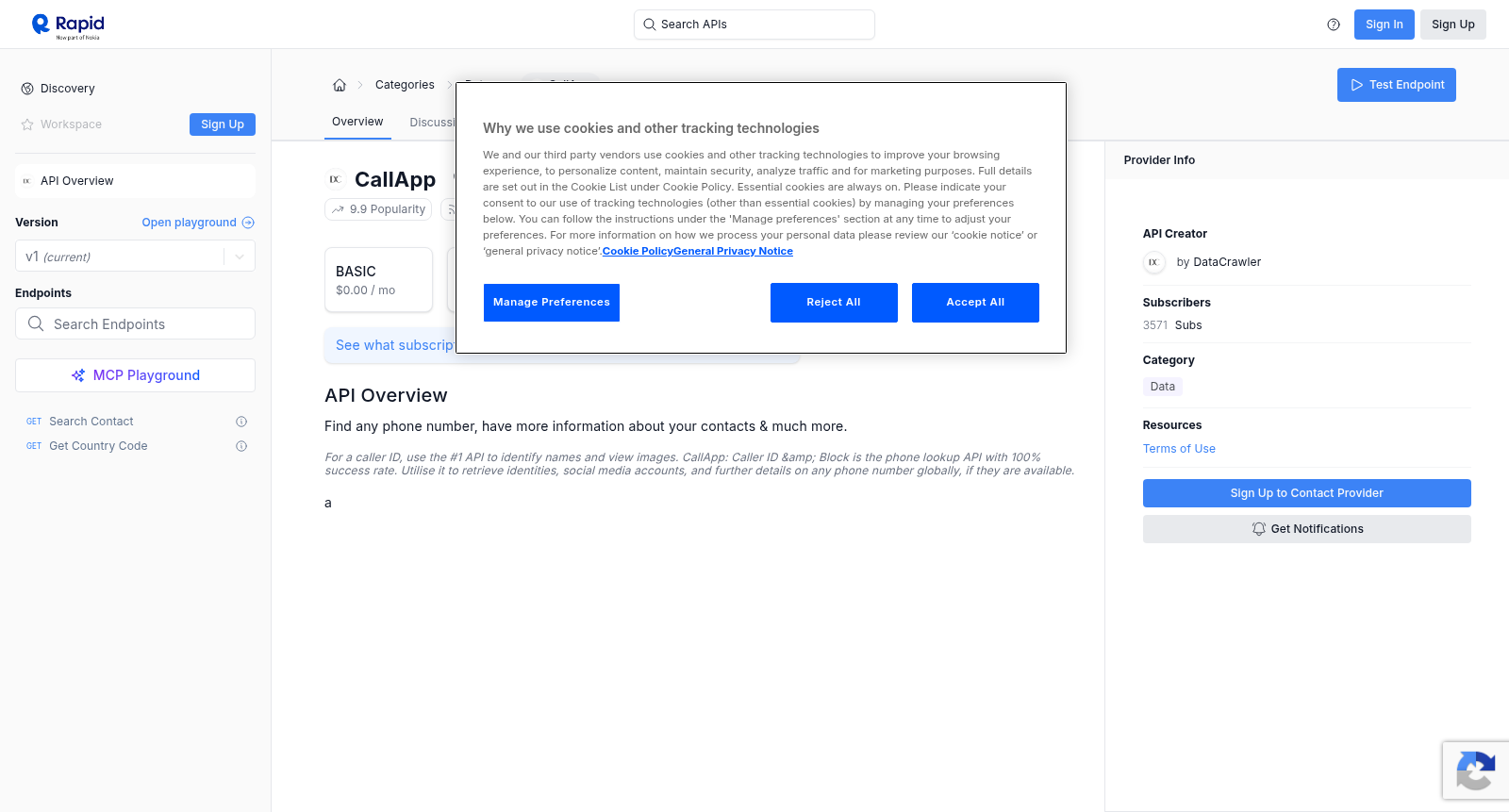Focus the Search APIs input

(x=754, y=25)
